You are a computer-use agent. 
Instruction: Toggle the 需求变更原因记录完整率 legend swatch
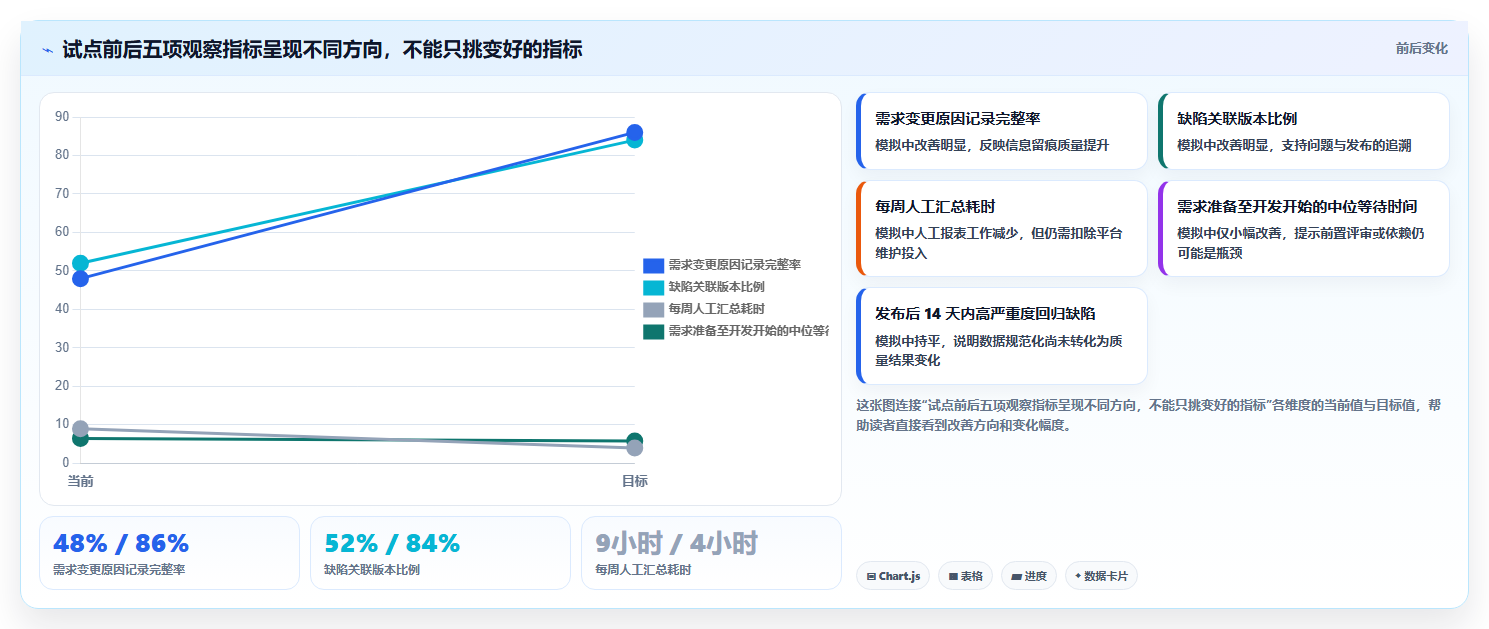[653, 265]
